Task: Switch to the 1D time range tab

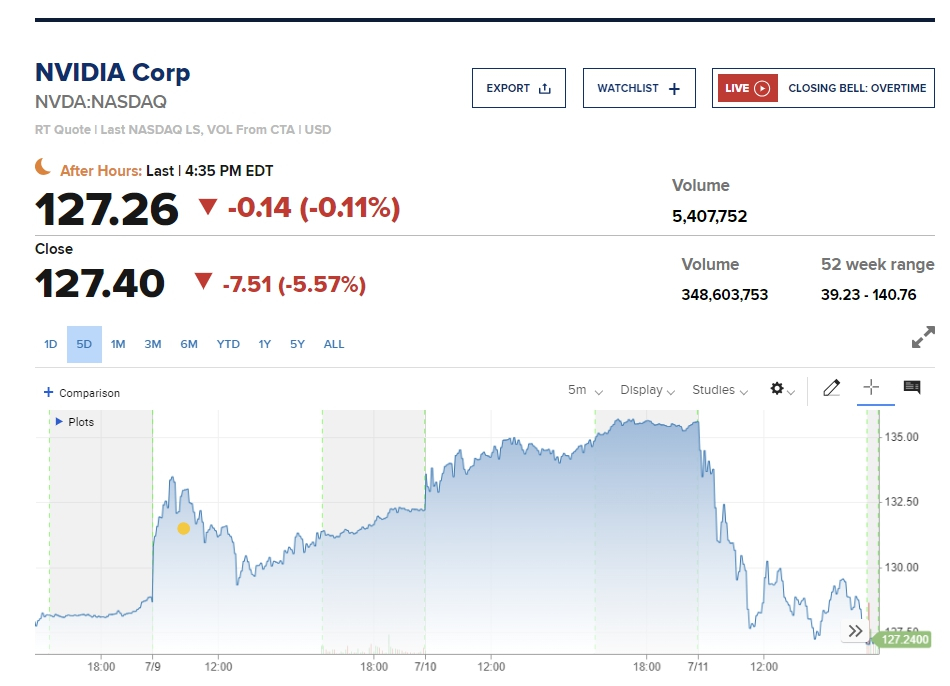Action: (51, 344)
